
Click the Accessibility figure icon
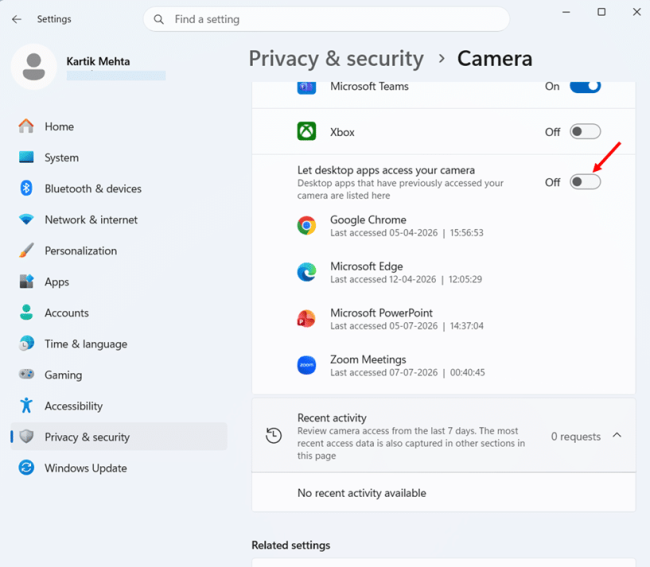point(26,405)
